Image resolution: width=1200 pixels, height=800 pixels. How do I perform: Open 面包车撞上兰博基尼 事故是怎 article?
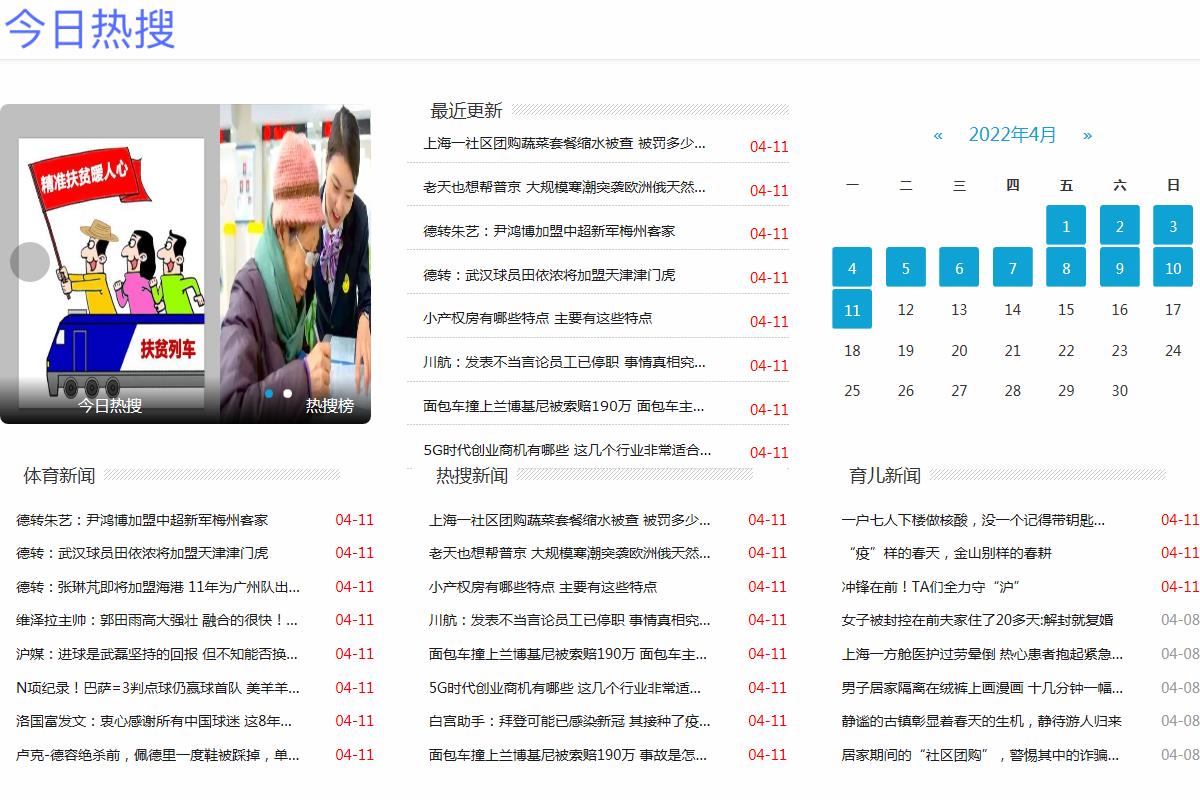[568, 755]
